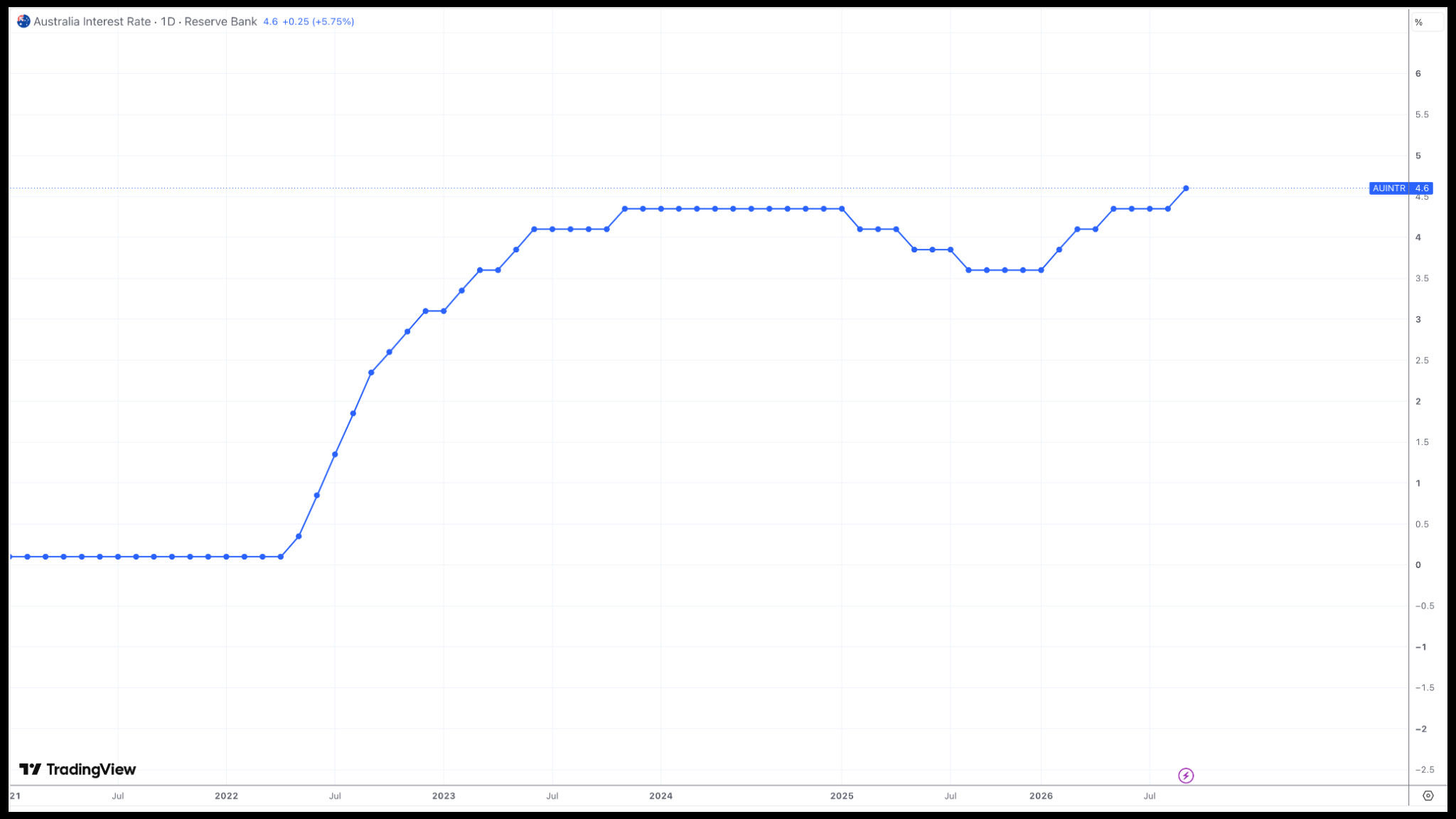This screenshot has width=1456, height=819.
Task: Click the −1.5 value on price axis
Action: coord(1424,687)
